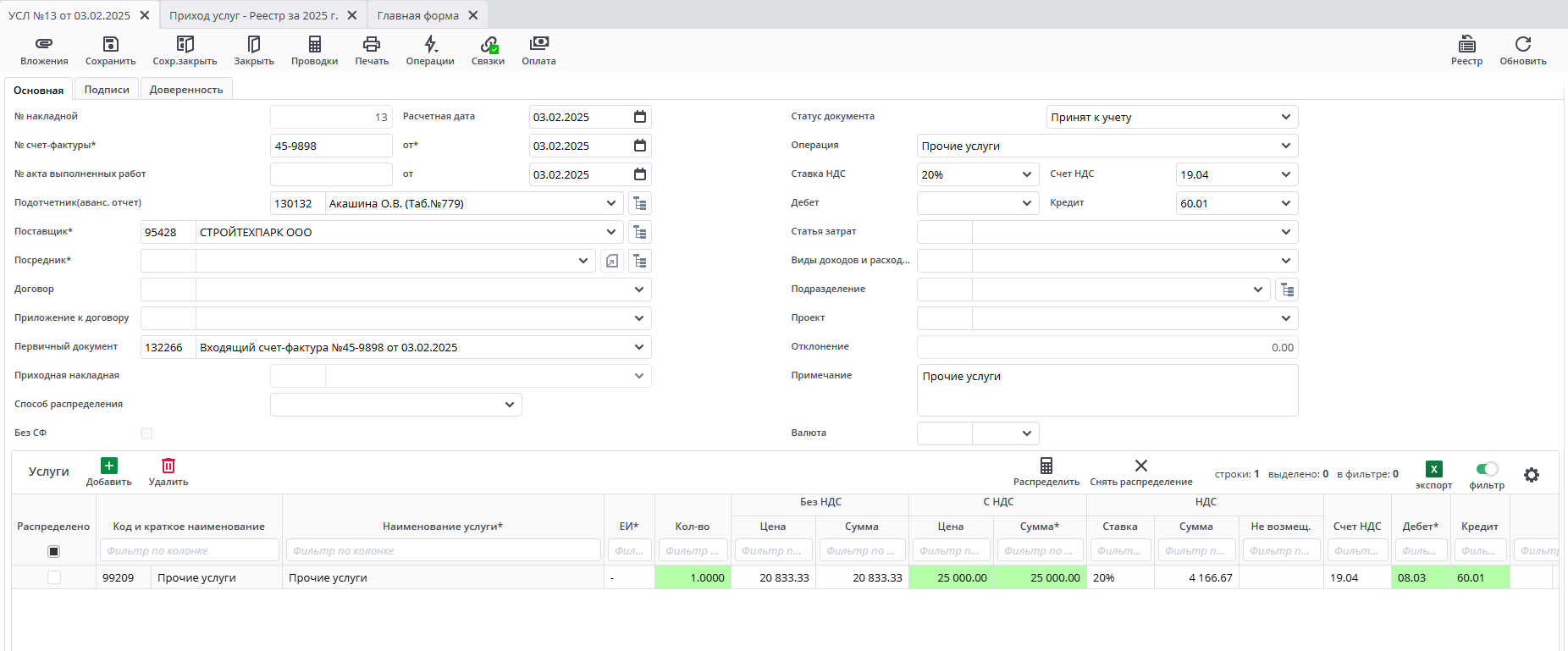This screenshot has width=1568, height=651.
Task: Open table settings gear icon
Action: click(x=1531, y=475)
